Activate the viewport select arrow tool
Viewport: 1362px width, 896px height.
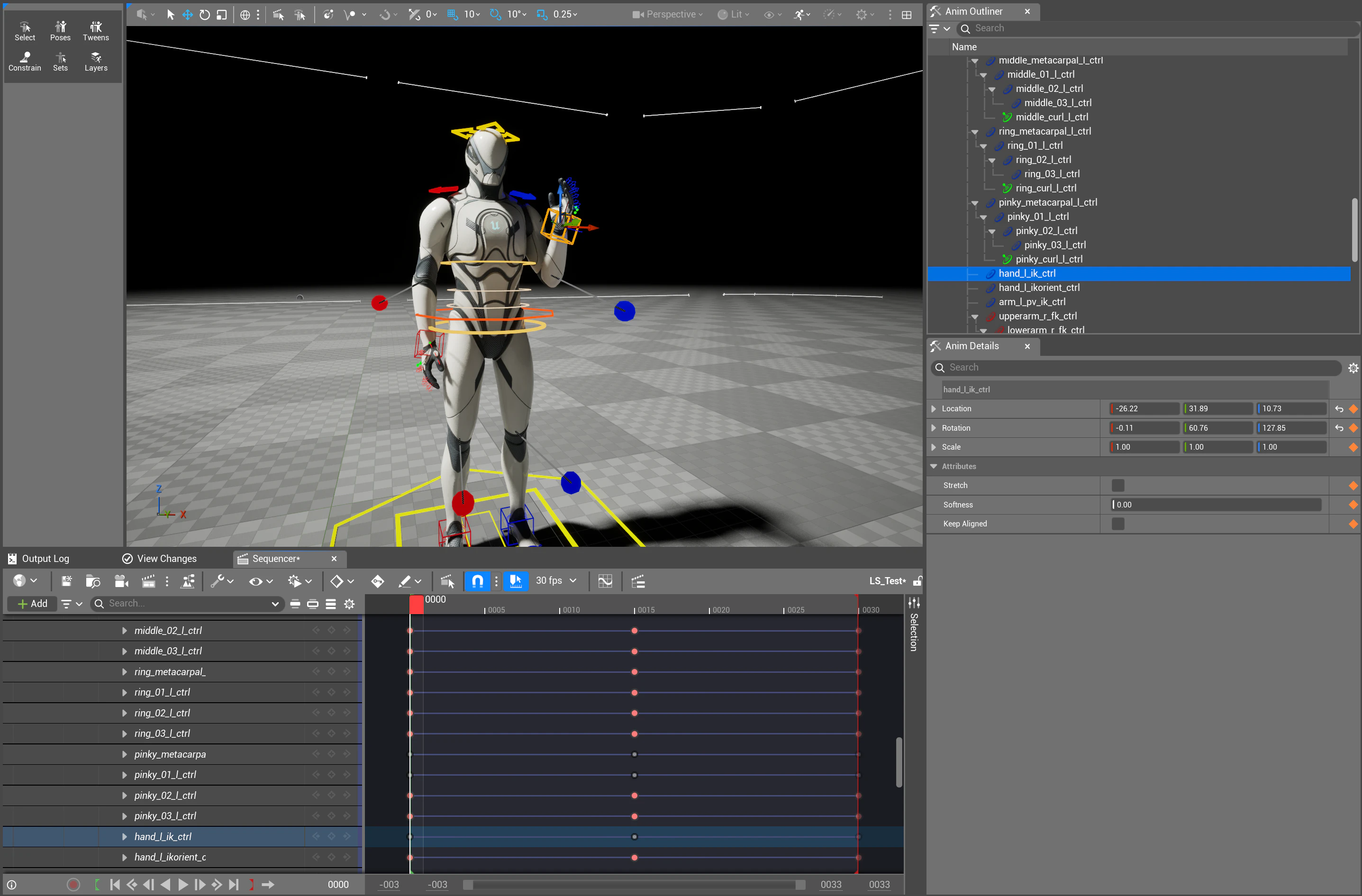pos(170,14)
